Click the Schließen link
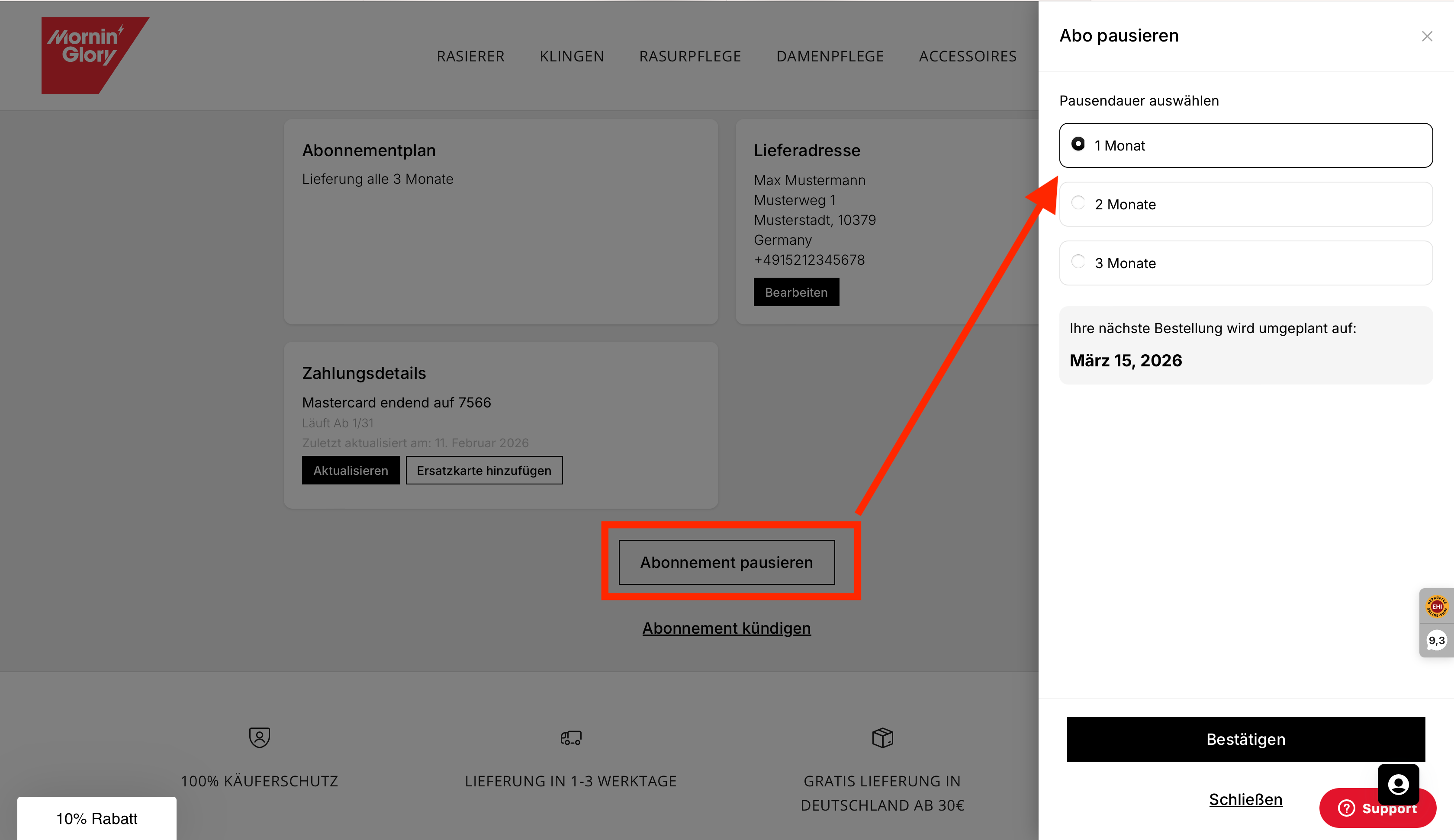This screenshot has height=840, width=1454. point(1245,799)
